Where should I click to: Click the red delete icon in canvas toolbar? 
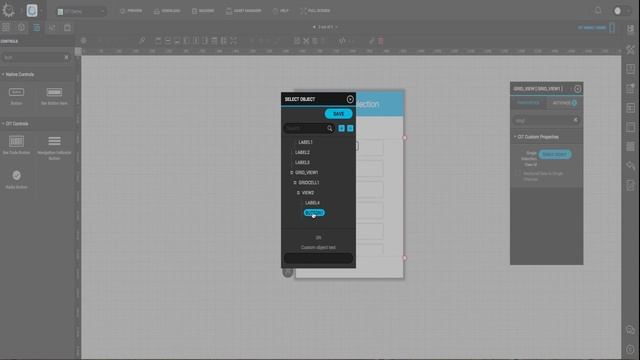click(381, 41)
